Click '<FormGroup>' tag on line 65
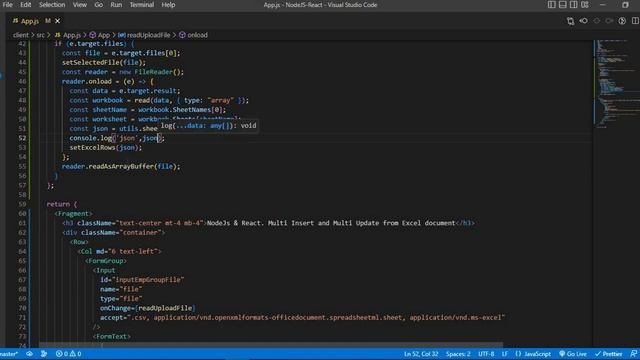The width and height of the screenshot is (640, 360). coord(106,261)
